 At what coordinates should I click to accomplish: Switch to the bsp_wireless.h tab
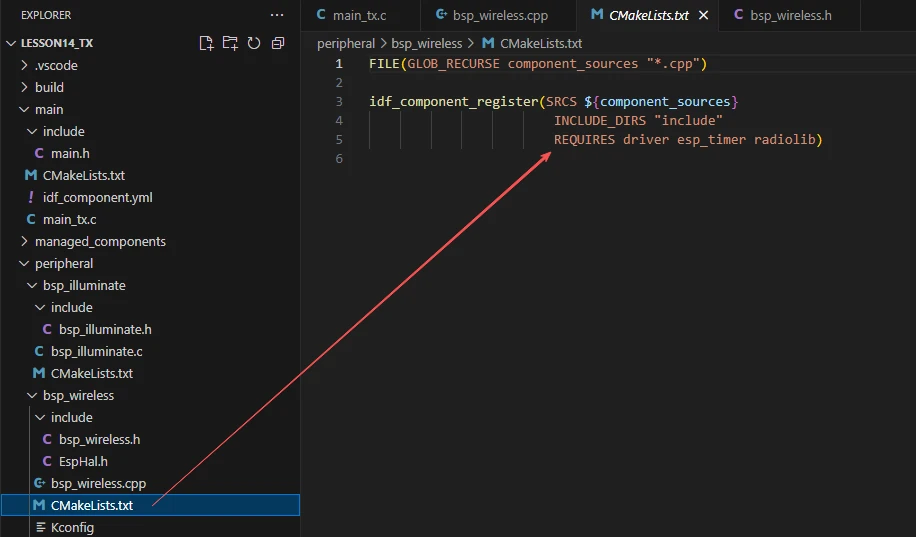790,15
